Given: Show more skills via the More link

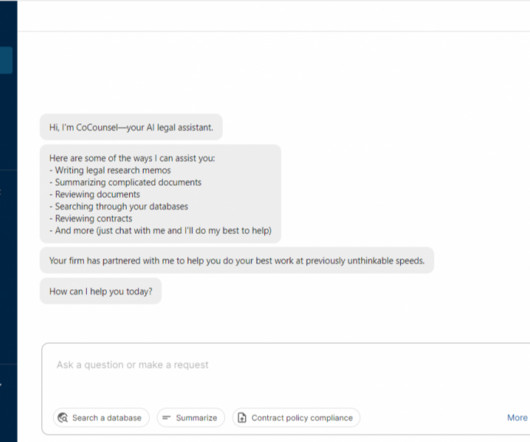Looking at the screenshot, I should pyautogui.click(x=517, y=418).
